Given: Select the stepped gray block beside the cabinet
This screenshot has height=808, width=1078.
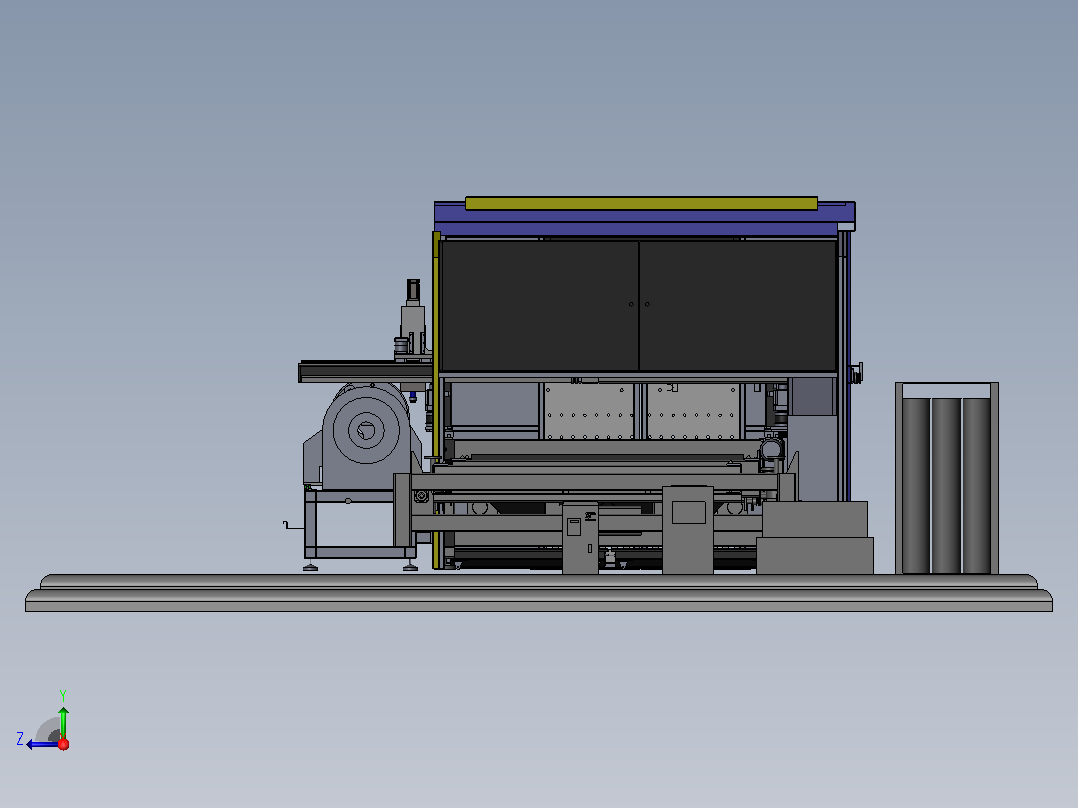Looking at the screenshot, I should [x=815, y=538].
